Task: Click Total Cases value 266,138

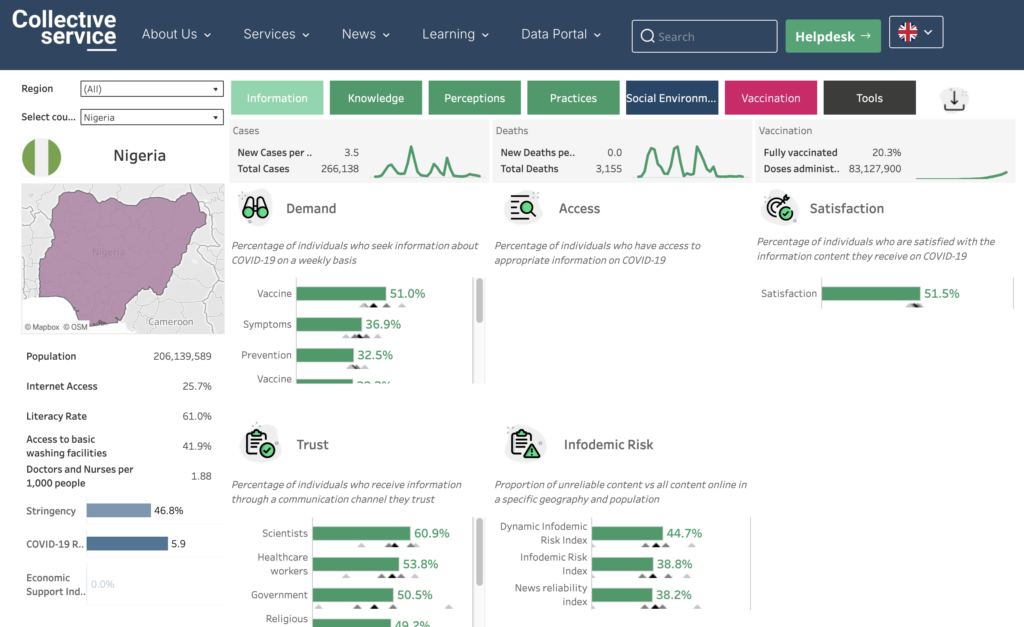Action: click(x=340, y=169)
